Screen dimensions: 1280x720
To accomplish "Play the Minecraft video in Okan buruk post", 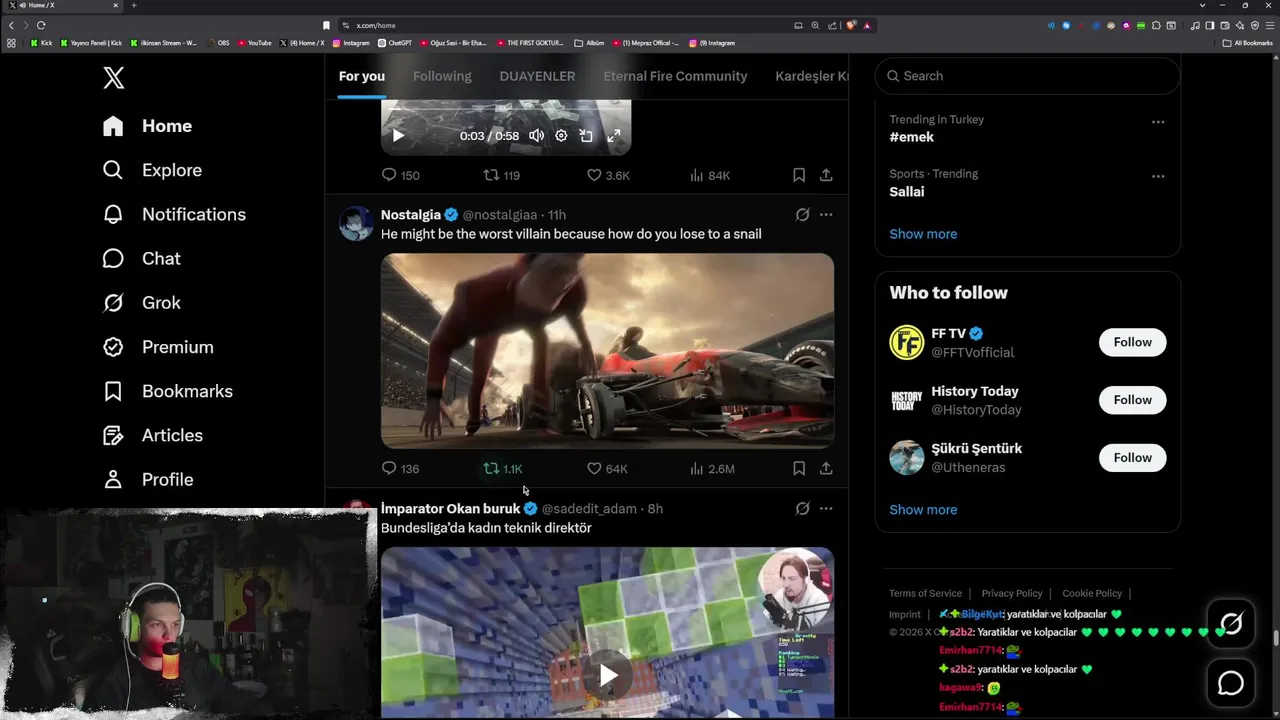I will 608,676.
